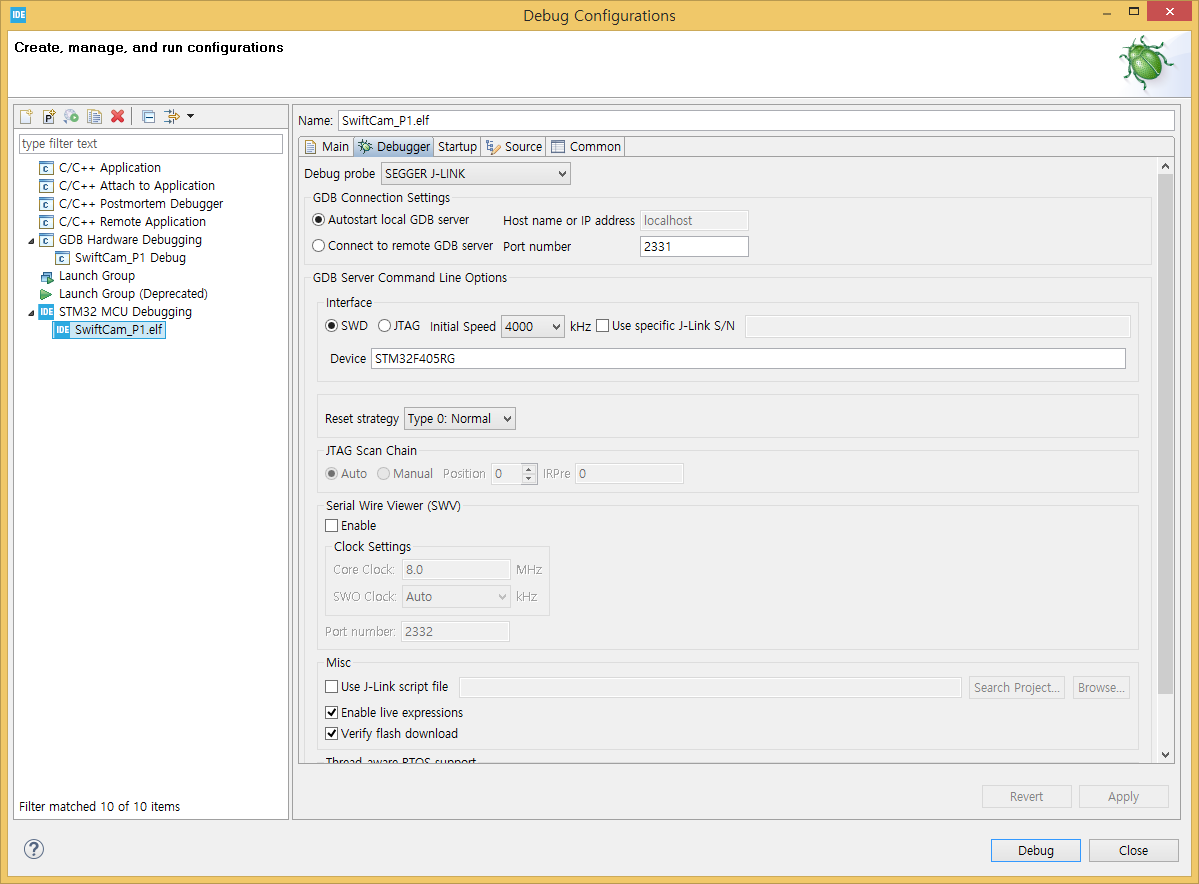Collapse STM32 MCU Debugging tree node
The height and width of the screenshot is (884, 1199).
31,313
